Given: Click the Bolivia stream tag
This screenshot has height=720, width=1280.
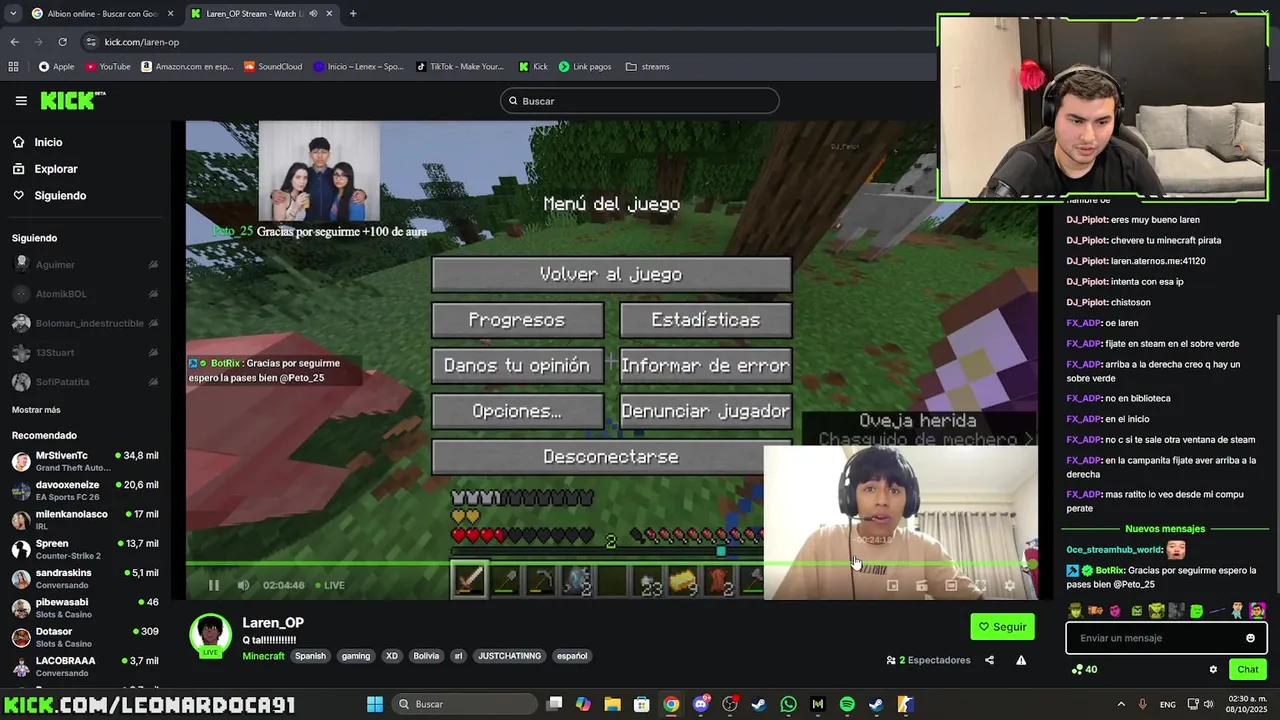Looking at the screenshot, I should (426, 656).
